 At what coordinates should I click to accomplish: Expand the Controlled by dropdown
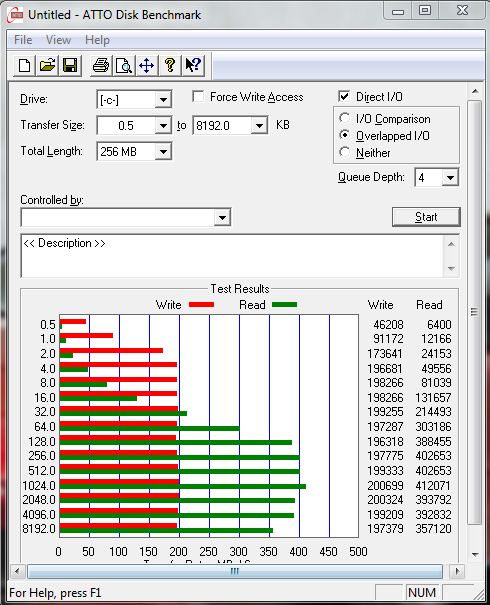(x=222, y=217)
